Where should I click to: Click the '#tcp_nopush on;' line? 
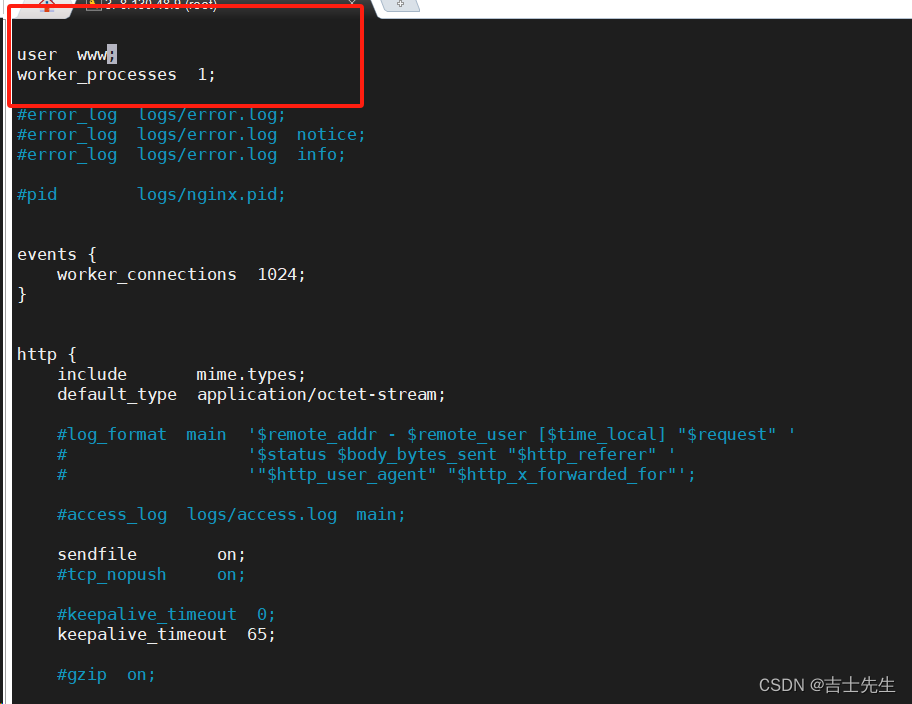151,575
